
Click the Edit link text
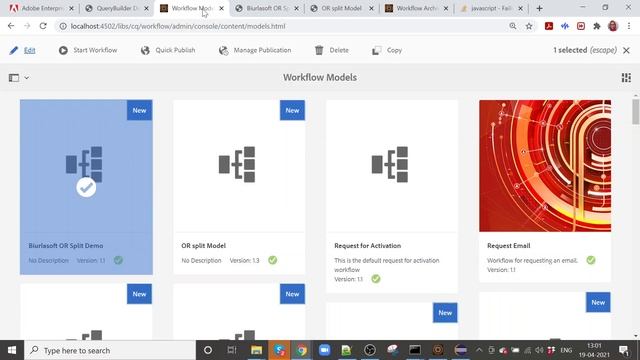pyautogui.click(x=29, y=50)
